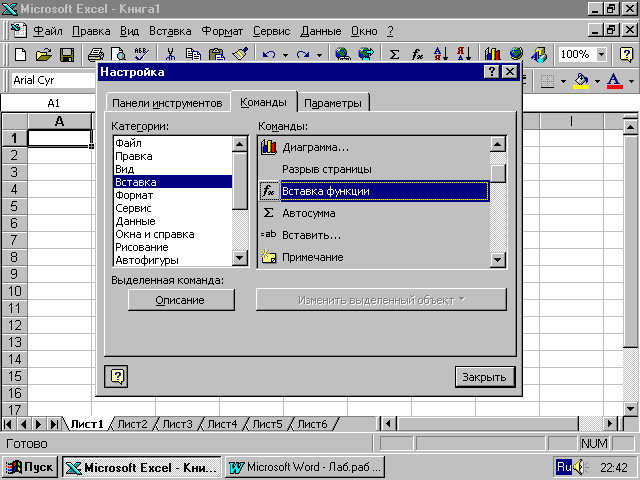The image size is (640, 480).
Task: Click the Drawing toolbar icon
Action: point(539,54)
